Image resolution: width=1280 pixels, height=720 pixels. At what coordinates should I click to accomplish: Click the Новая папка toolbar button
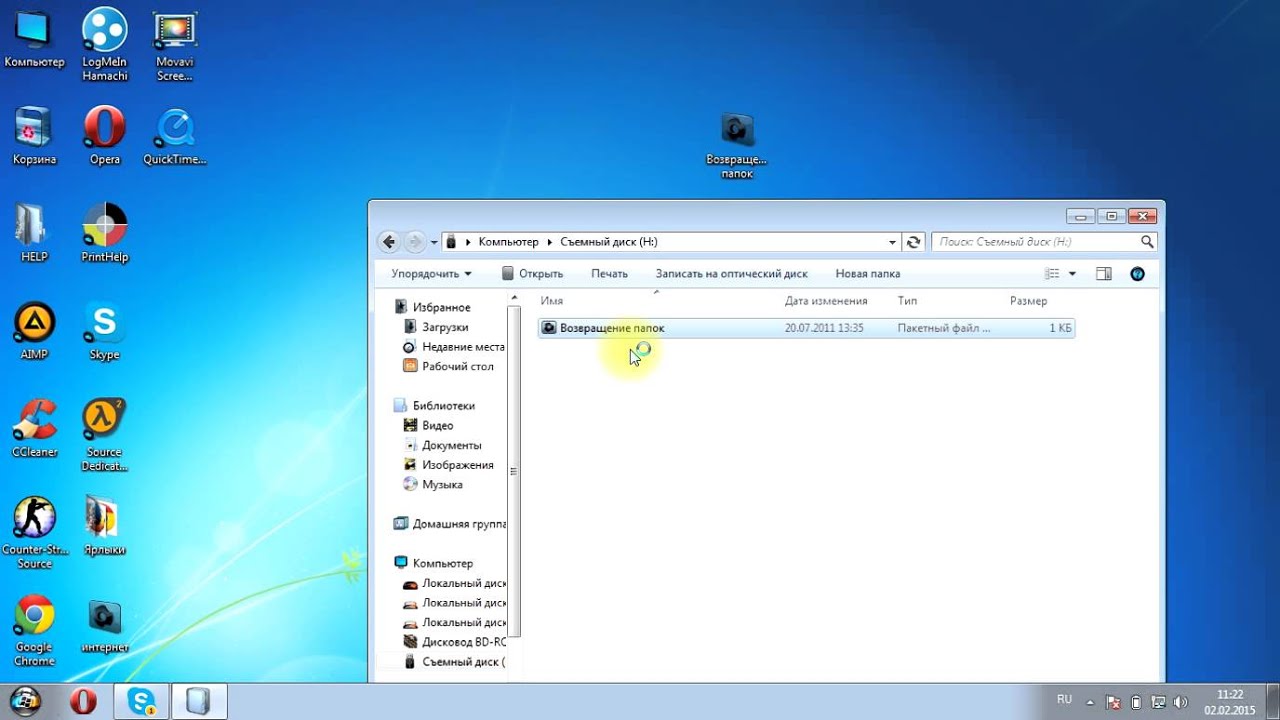[867, 274]
